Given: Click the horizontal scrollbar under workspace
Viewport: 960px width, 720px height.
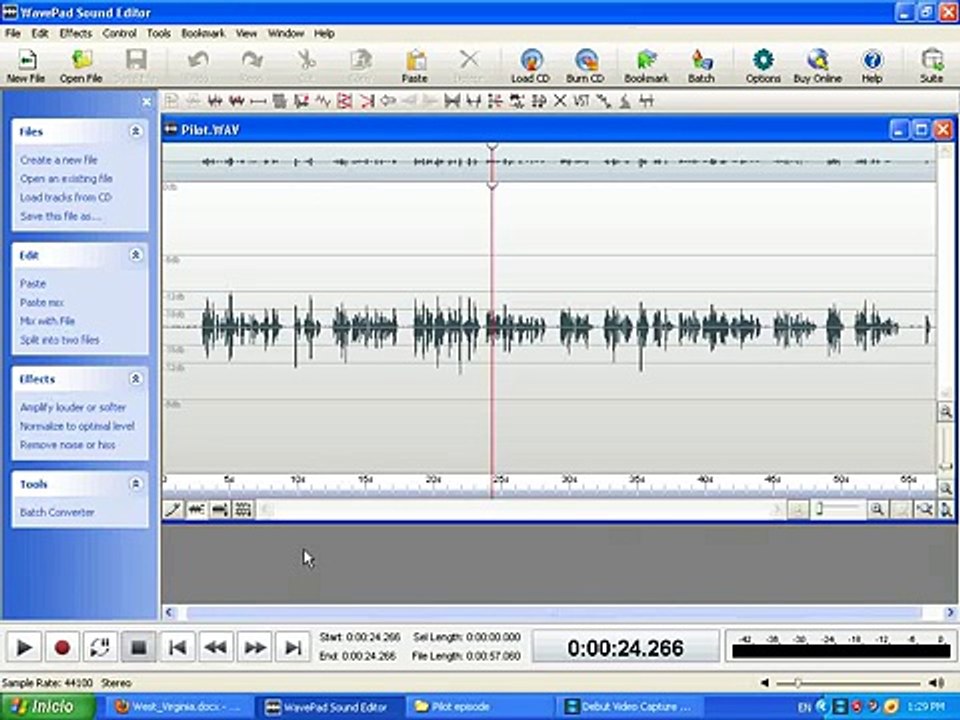Looking at the screenshot, I should tap(554, 612).
